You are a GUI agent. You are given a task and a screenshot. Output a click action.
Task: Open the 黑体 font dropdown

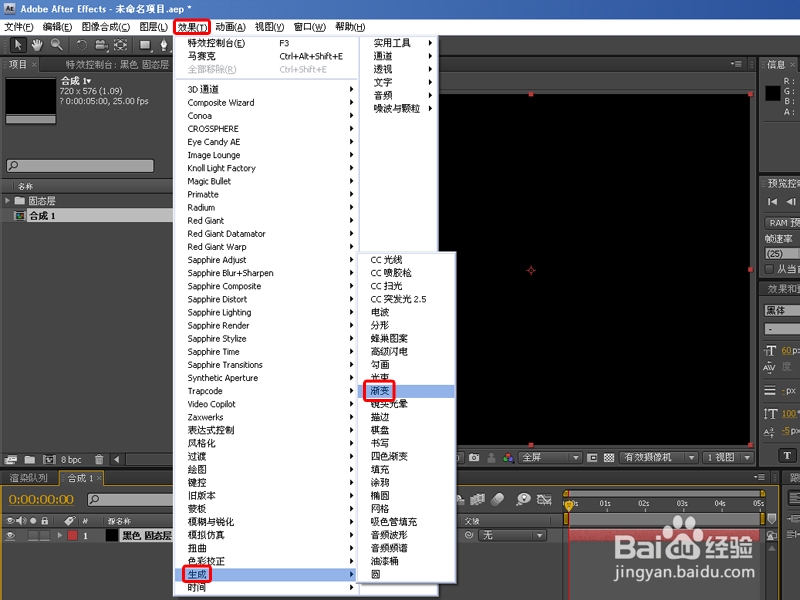782,310
